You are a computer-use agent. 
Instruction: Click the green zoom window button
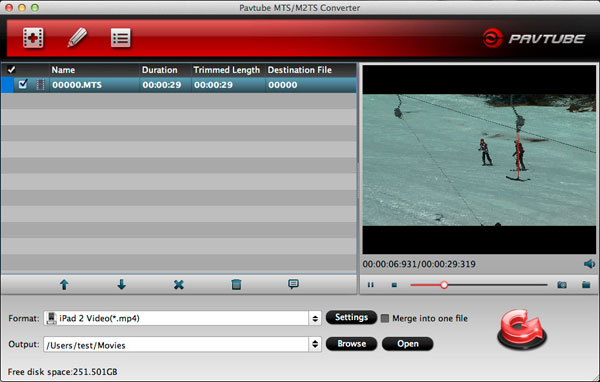(35, 7)
